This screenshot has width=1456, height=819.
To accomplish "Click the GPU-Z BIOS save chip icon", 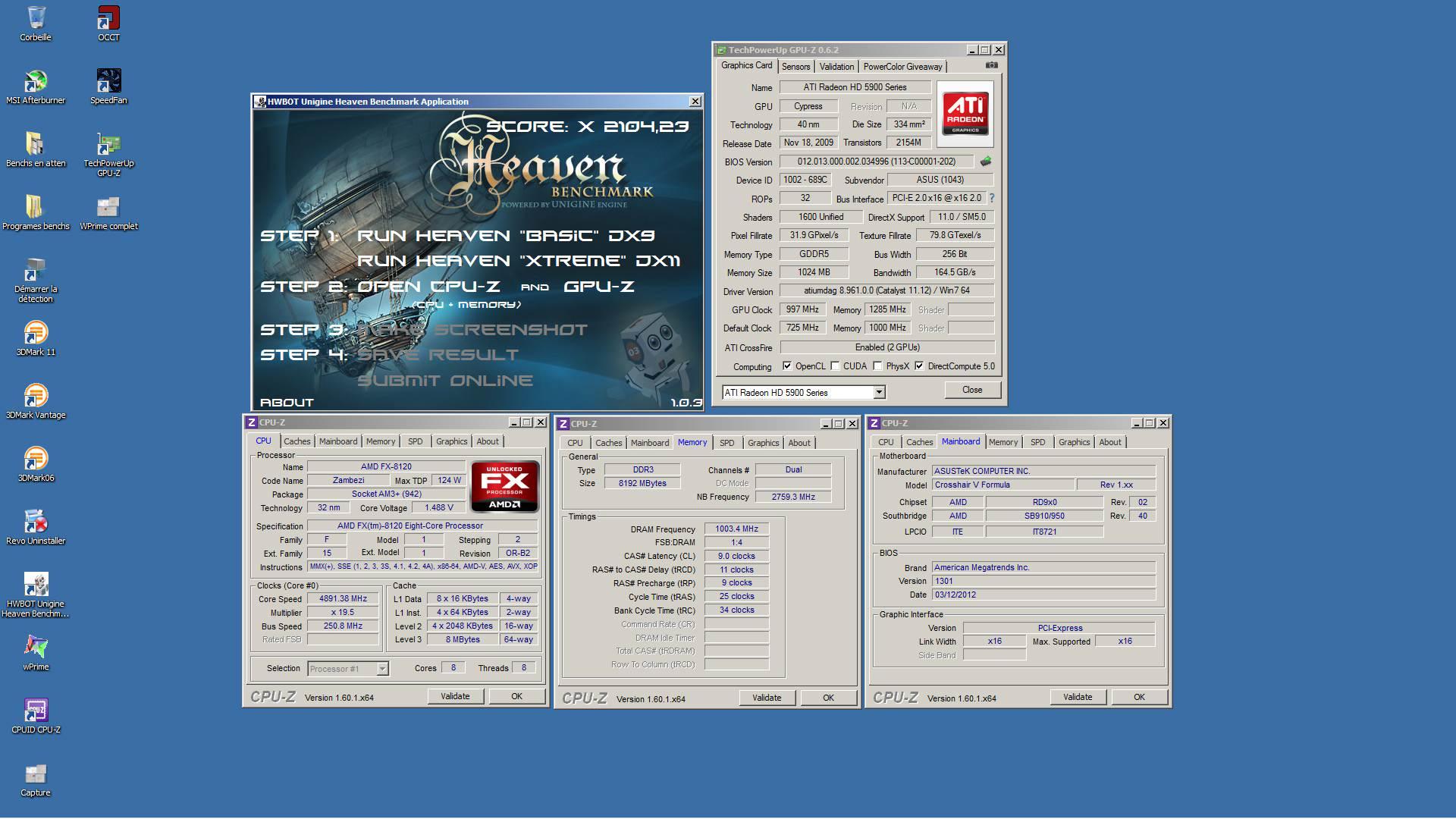I will [986, 162].
